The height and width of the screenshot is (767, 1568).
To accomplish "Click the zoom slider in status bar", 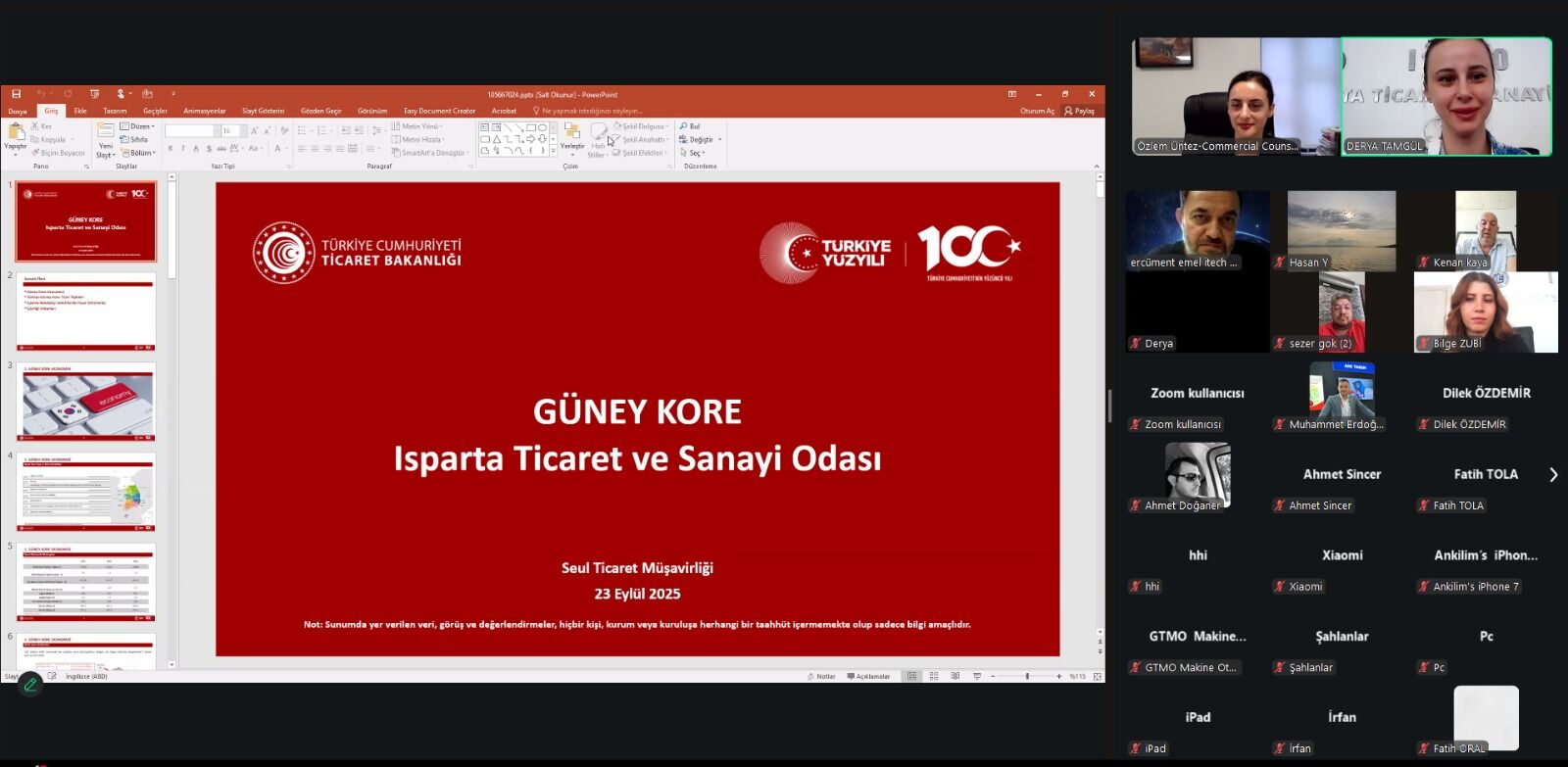I will 1027,676.
